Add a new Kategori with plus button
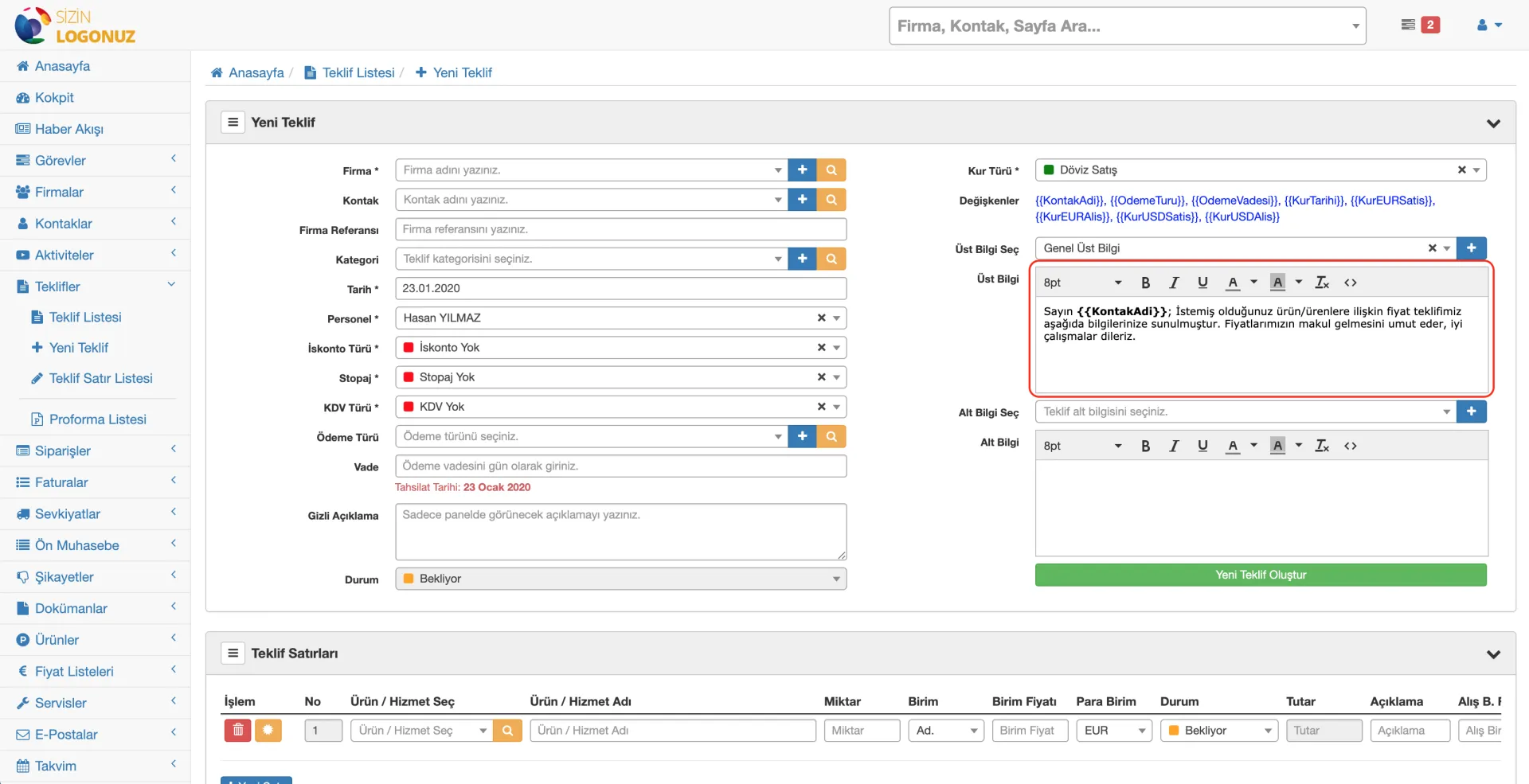 coord(802,258)
